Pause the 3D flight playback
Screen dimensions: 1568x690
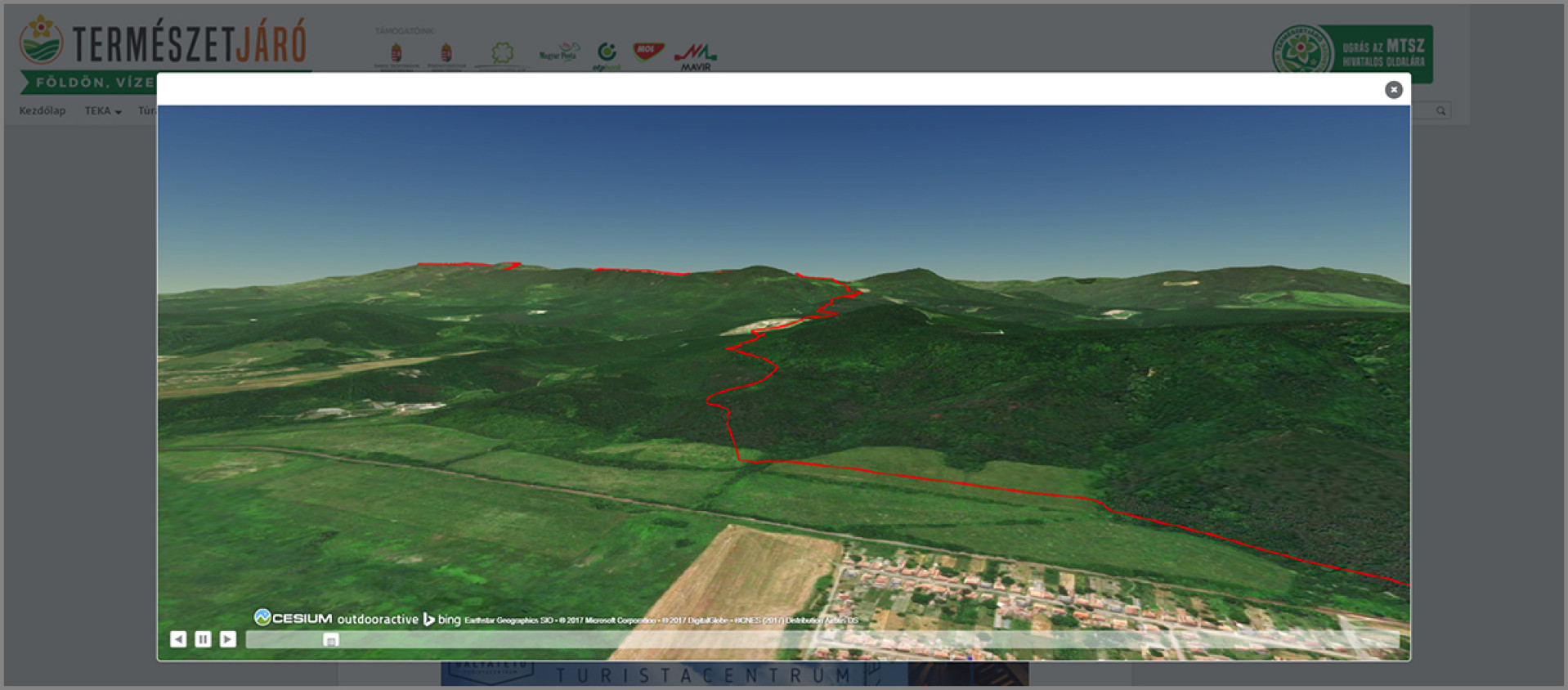coord(203,639)
